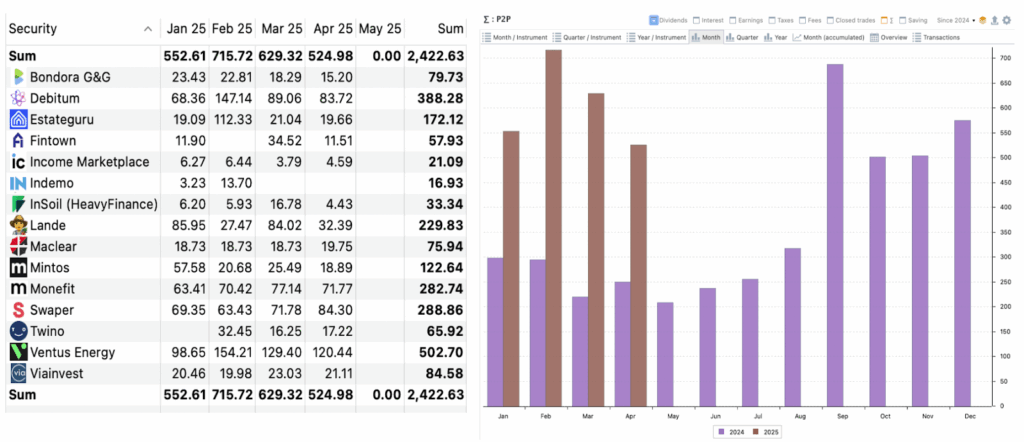
Task: Click the Ventus Energy logo icon
Action: pos(18,353)
